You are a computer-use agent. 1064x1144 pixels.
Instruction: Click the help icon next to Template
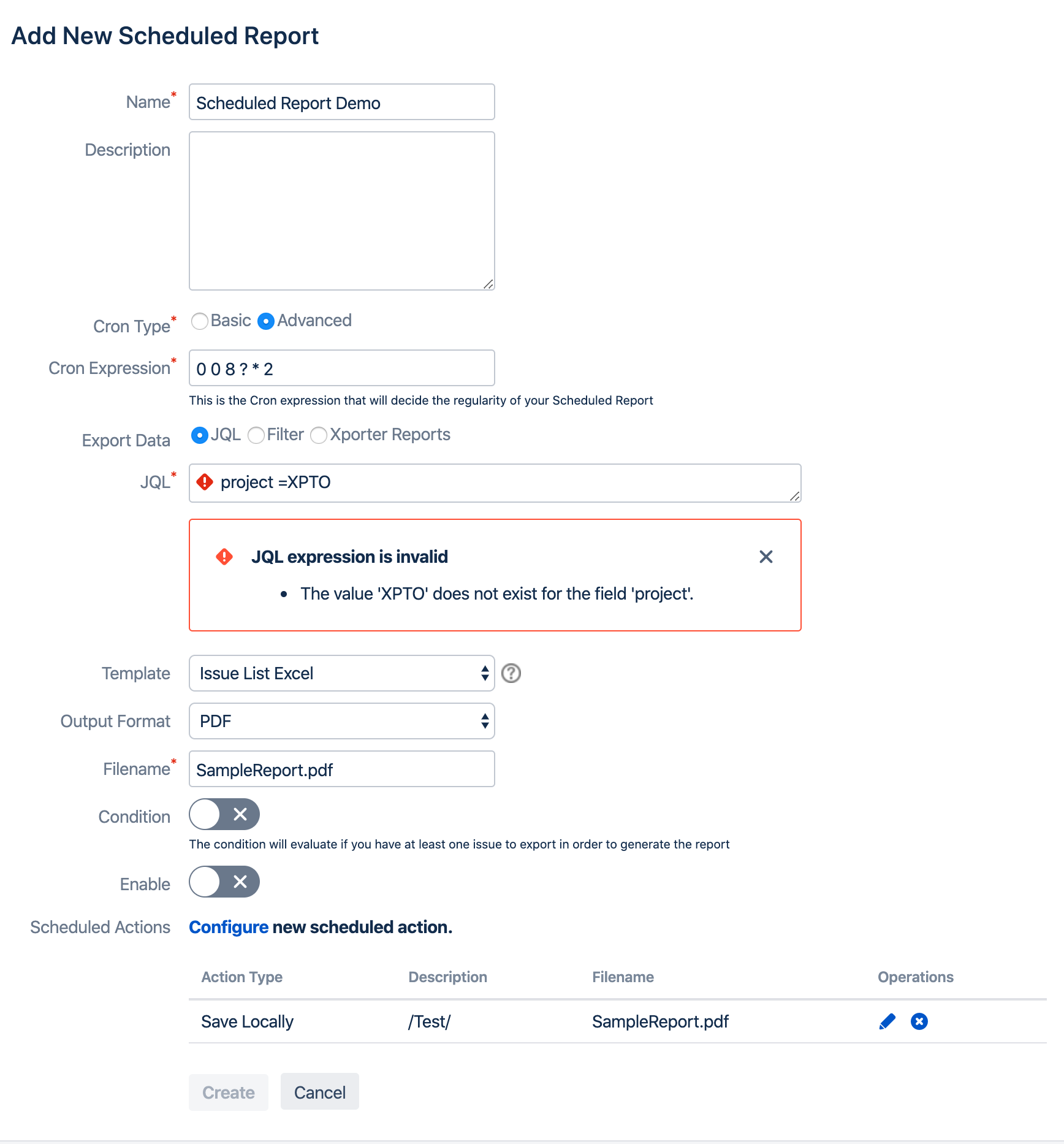click(511, 673)
